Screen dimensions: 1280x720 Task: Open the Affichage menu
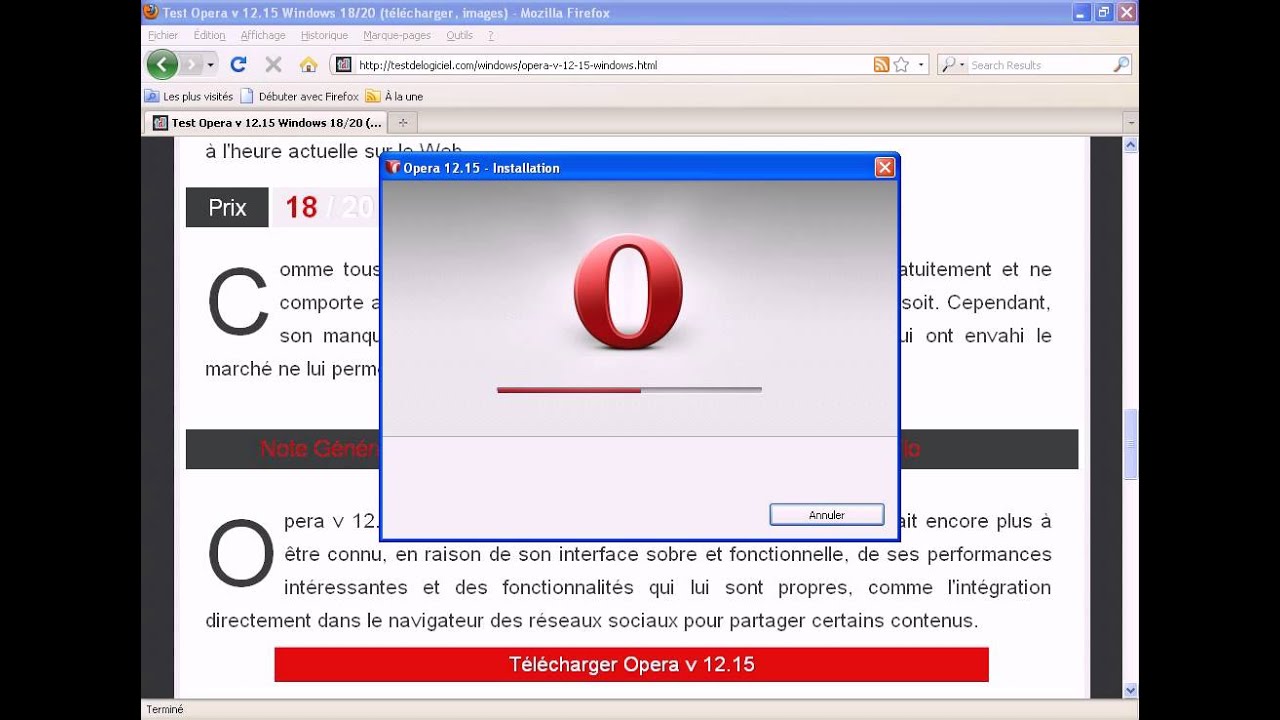[x=263, y=35]
